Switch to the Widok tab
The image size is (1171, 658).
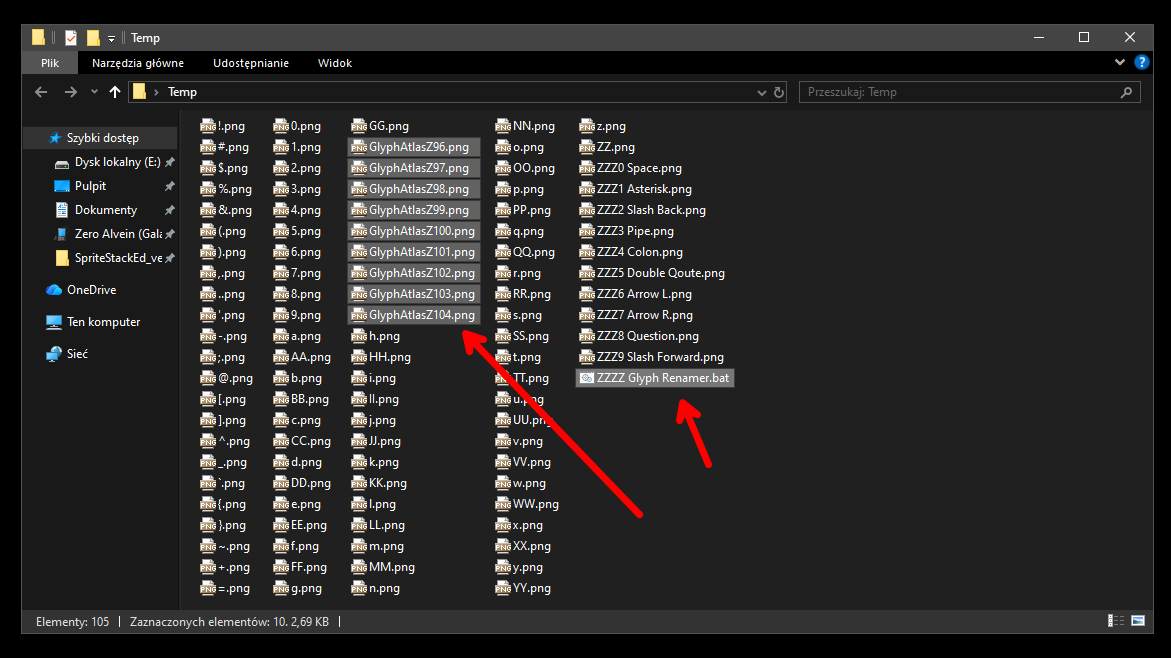[x=335, y=63]
